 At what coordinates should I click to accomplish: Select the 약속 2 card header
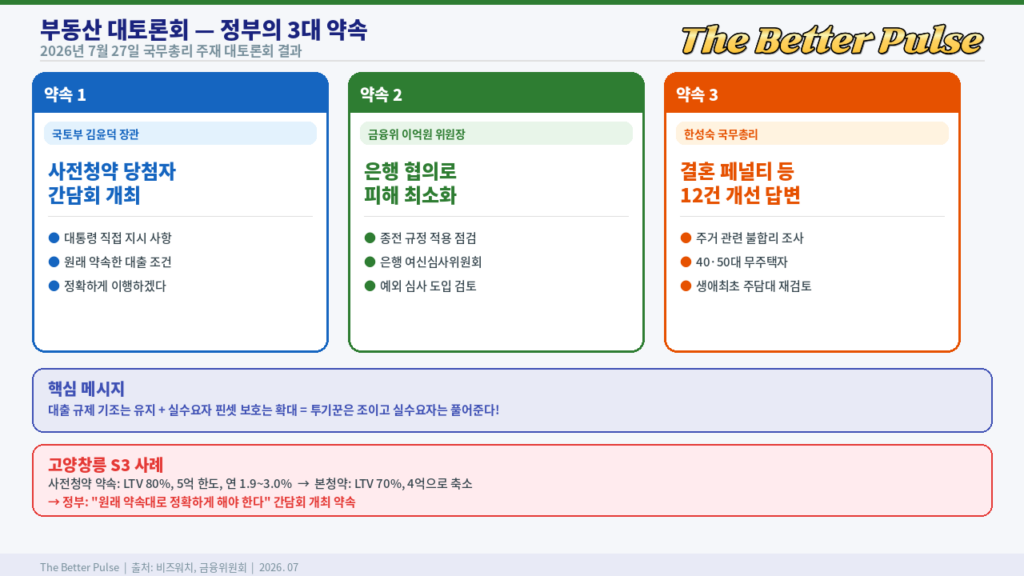[496, 93]
